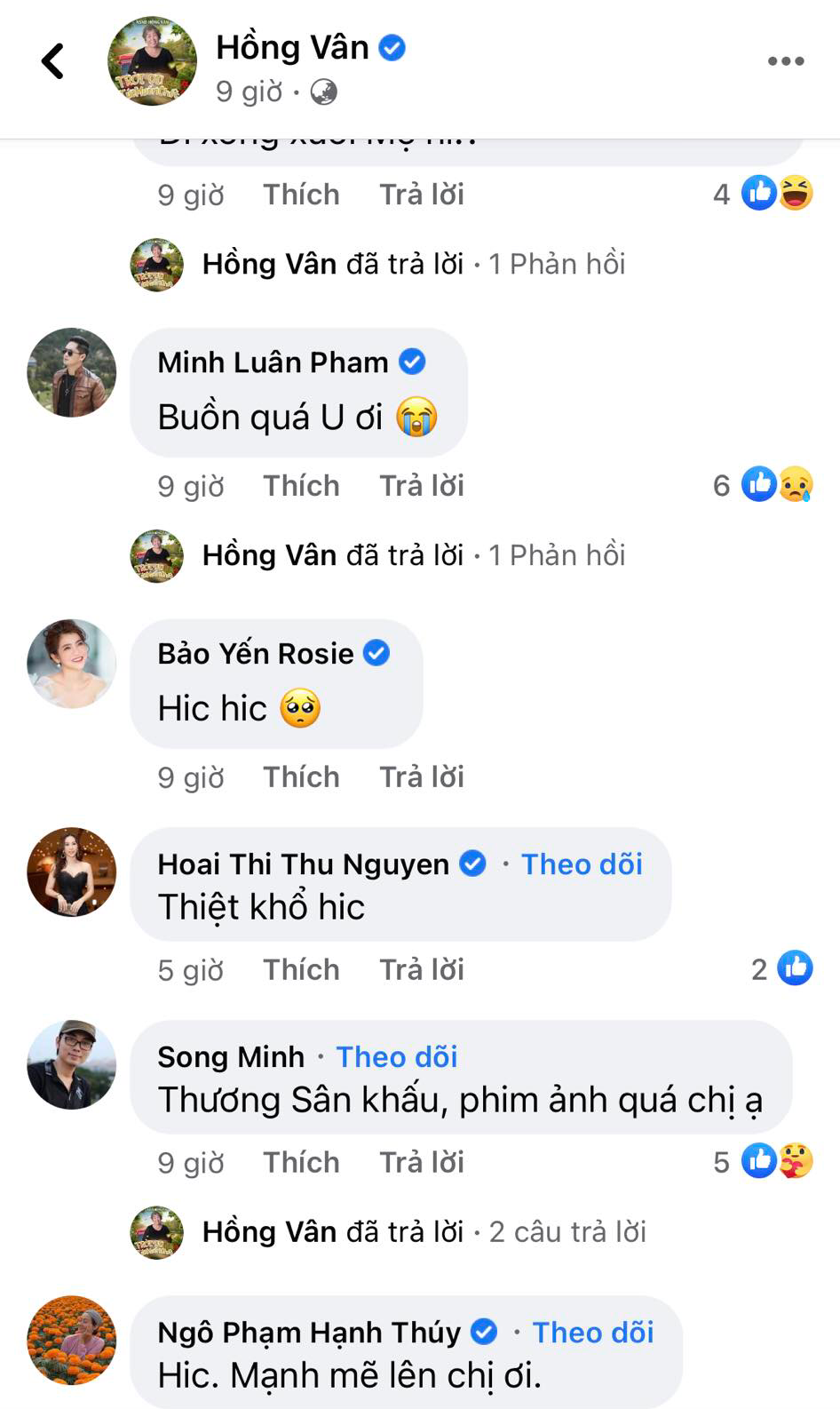
Task: Click the laughing reaction emoji on the top comment
Action: point(798,195)
